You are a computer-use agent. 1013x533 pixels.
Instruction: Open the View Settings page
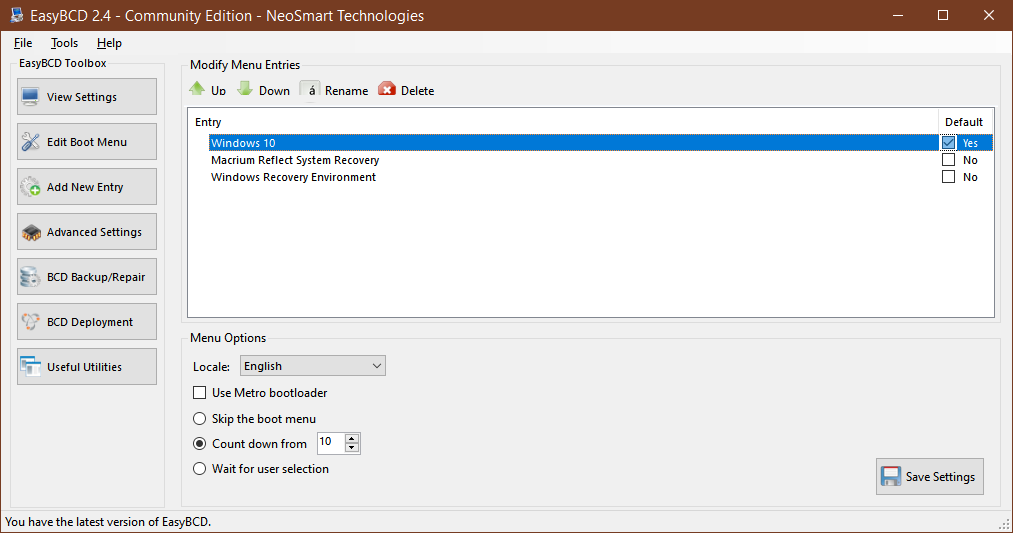point(87,96)
